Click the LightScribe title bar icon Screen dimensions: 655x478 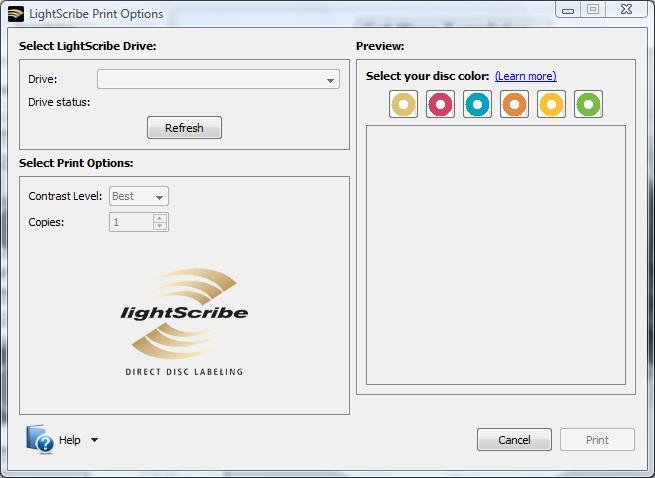pyautogui.click(x=16, y=14)
